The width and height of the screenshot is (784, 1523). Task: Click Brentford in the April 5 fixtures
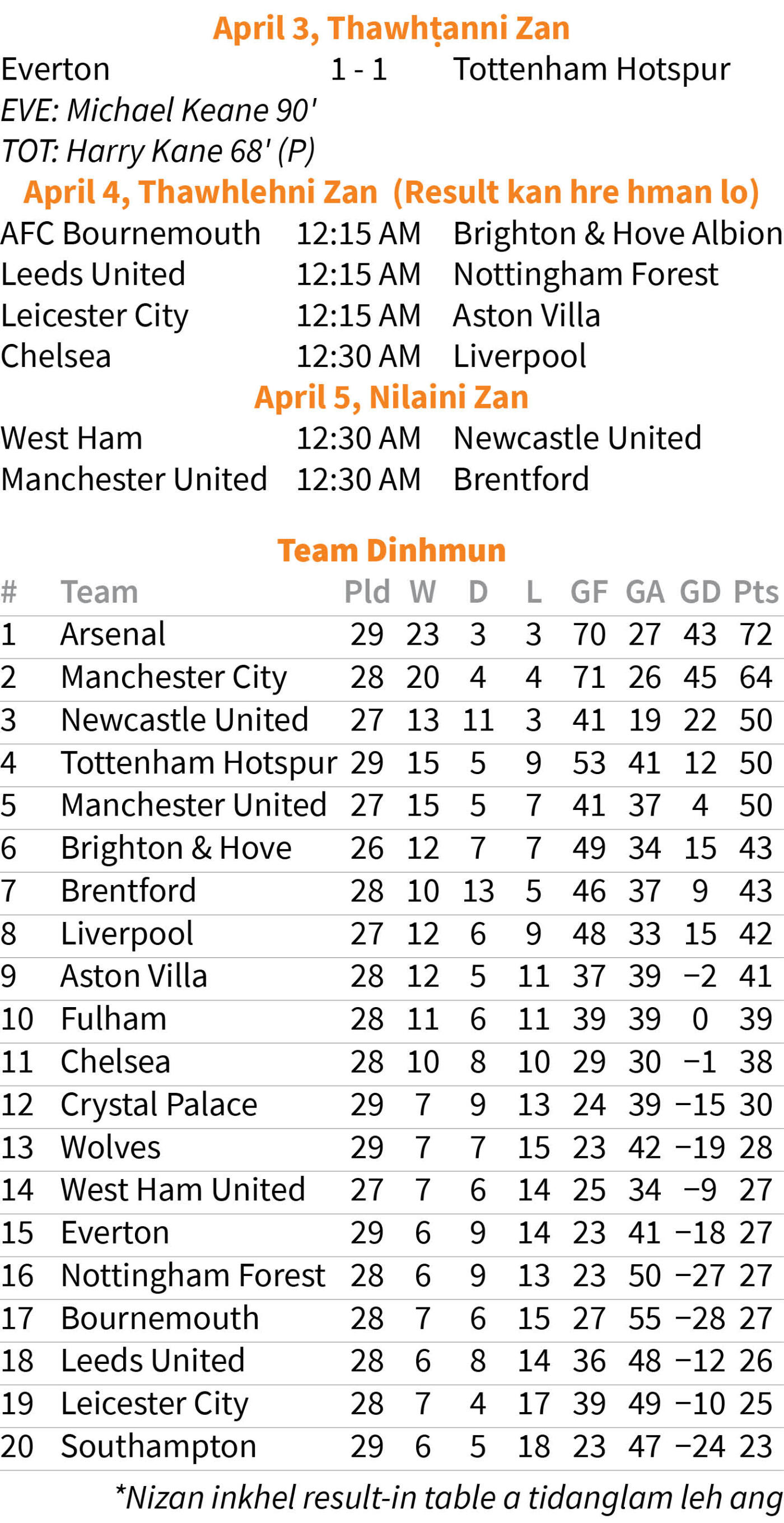click(521, 479)
